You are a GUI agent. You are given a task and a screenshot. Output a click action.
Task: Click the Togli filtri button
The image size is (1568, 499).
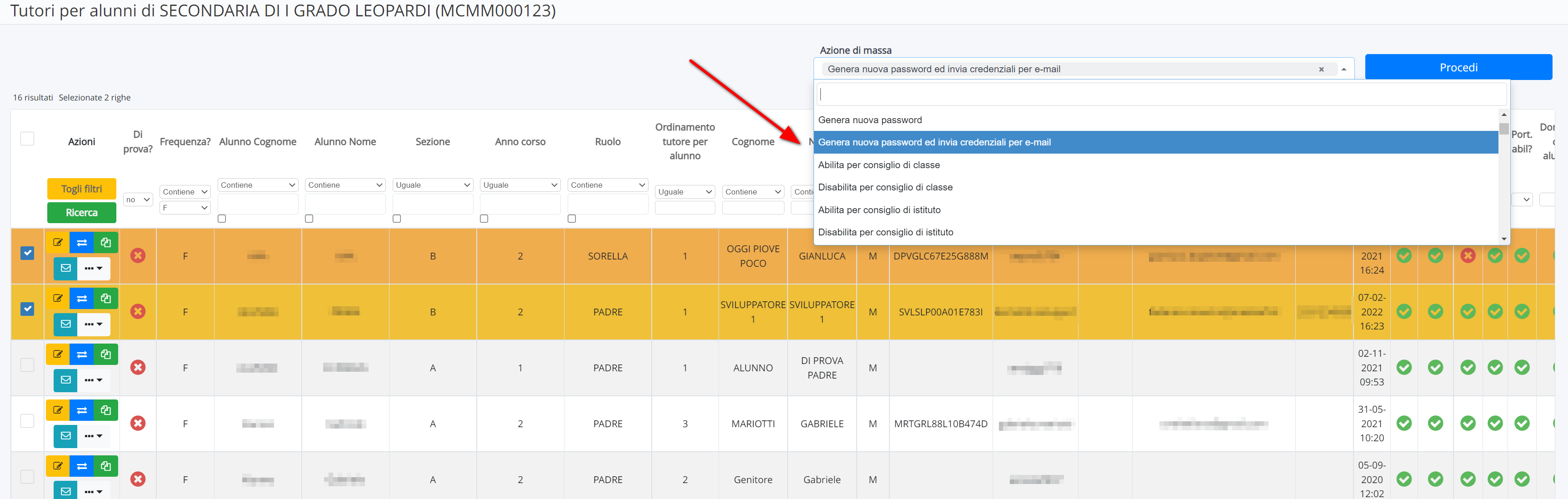[81, 189]
